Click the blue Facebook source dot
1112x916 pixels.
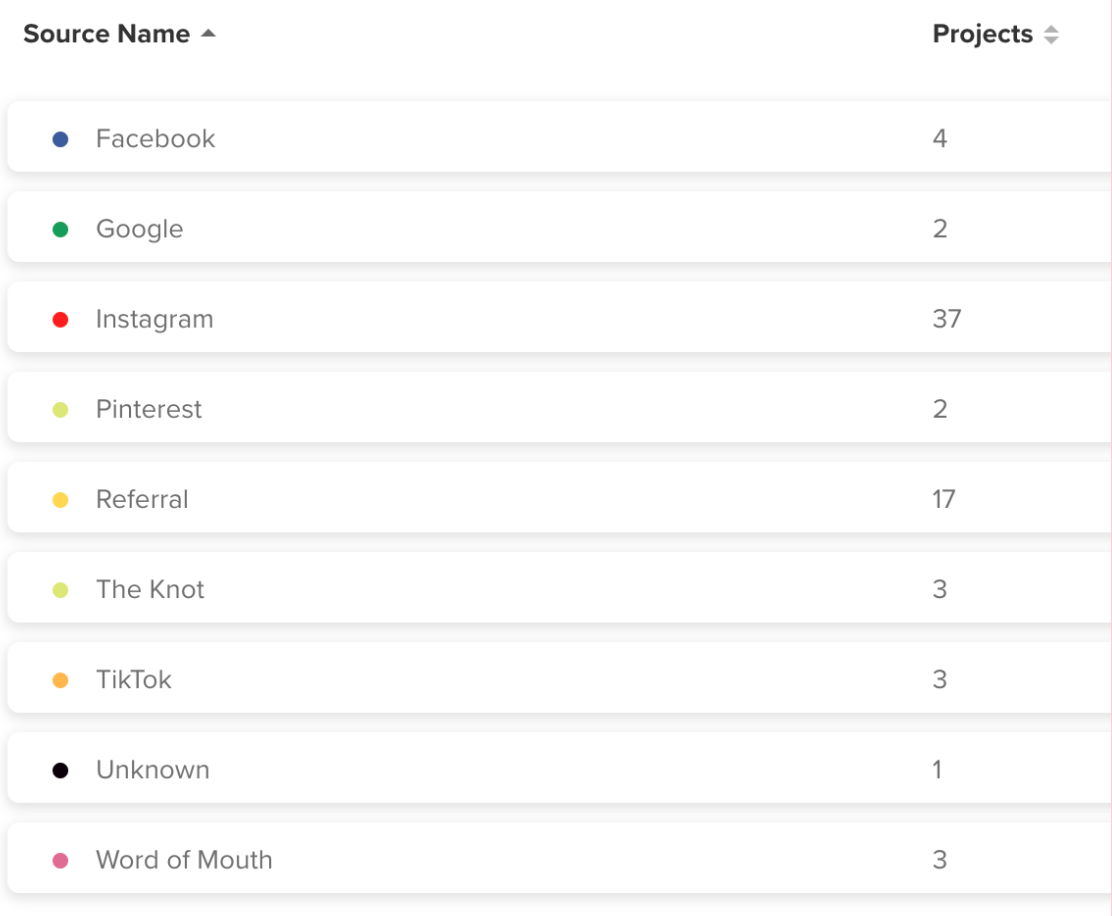click(60, 139)
